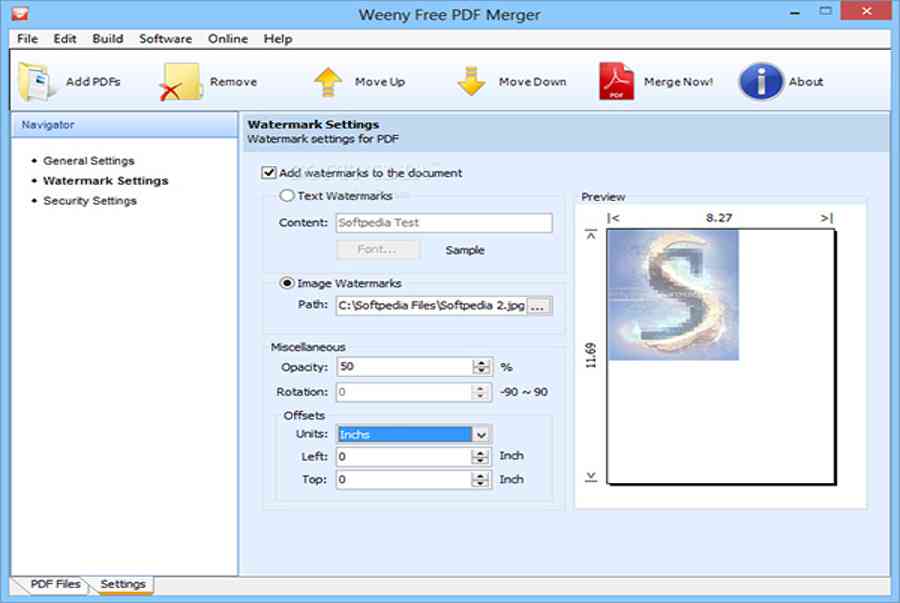Image resolution: width=900 pixels, height=603 pixels.
Task: Close the Weeny Free PDF Merger window
Action: pos(866,11)
